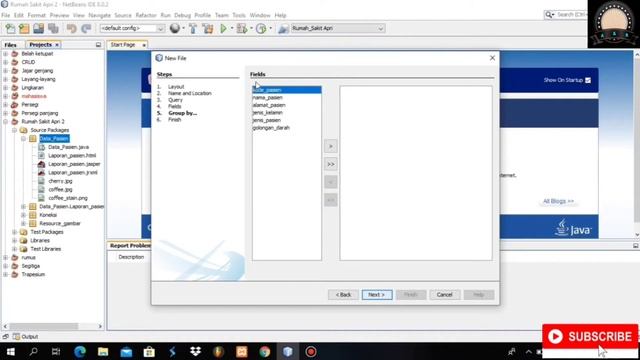640x360 pixels.
Task: Select nama_pasien in the fields list
Action: (287, 98)
